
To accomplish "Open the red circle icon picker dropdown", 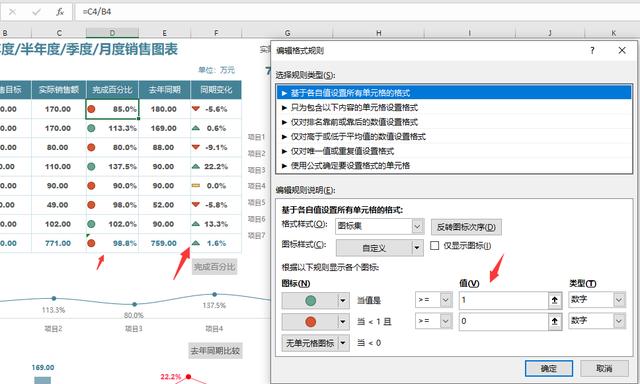I will tap(343, 322).
